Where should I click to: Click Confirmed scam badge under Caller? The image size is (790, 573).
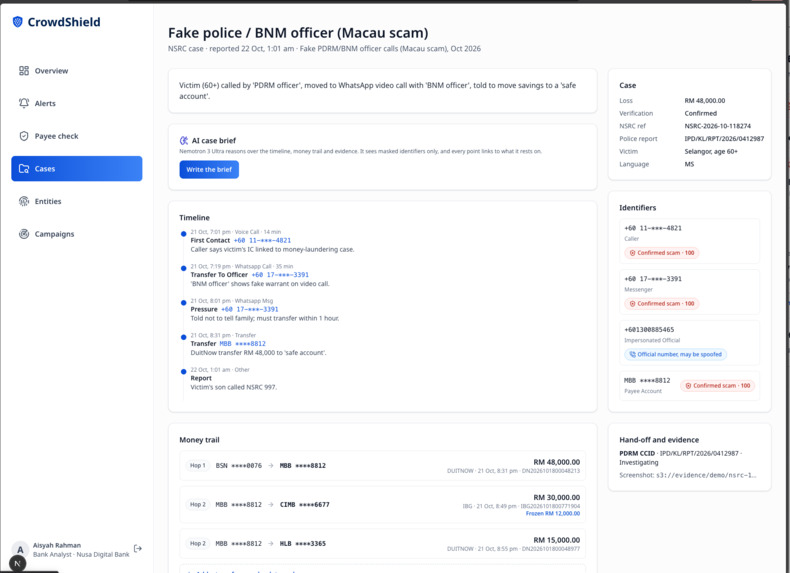tap(662, 253)
